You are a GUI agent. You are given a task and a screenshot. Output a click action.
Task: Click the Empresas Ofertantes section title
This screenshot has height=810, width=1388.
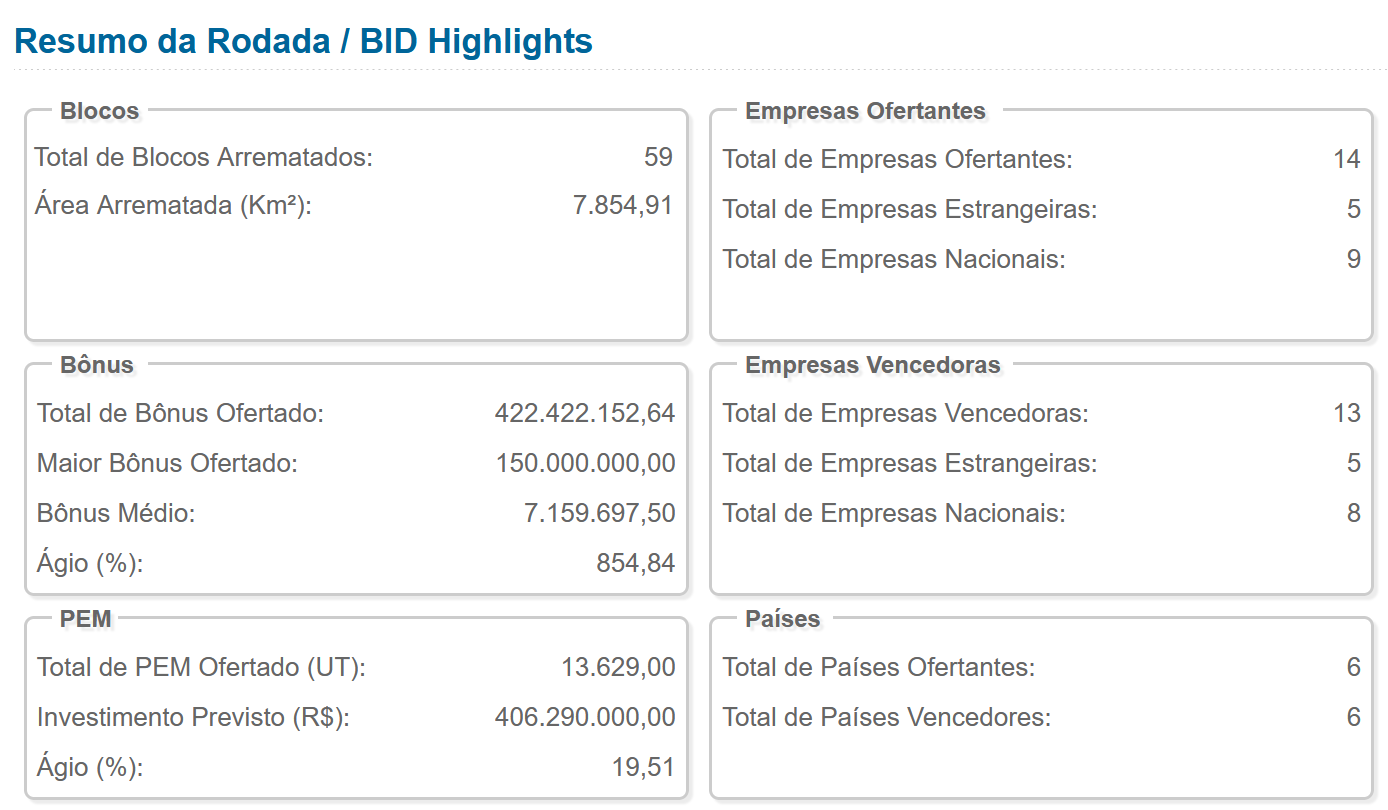(x=865, y=111)
